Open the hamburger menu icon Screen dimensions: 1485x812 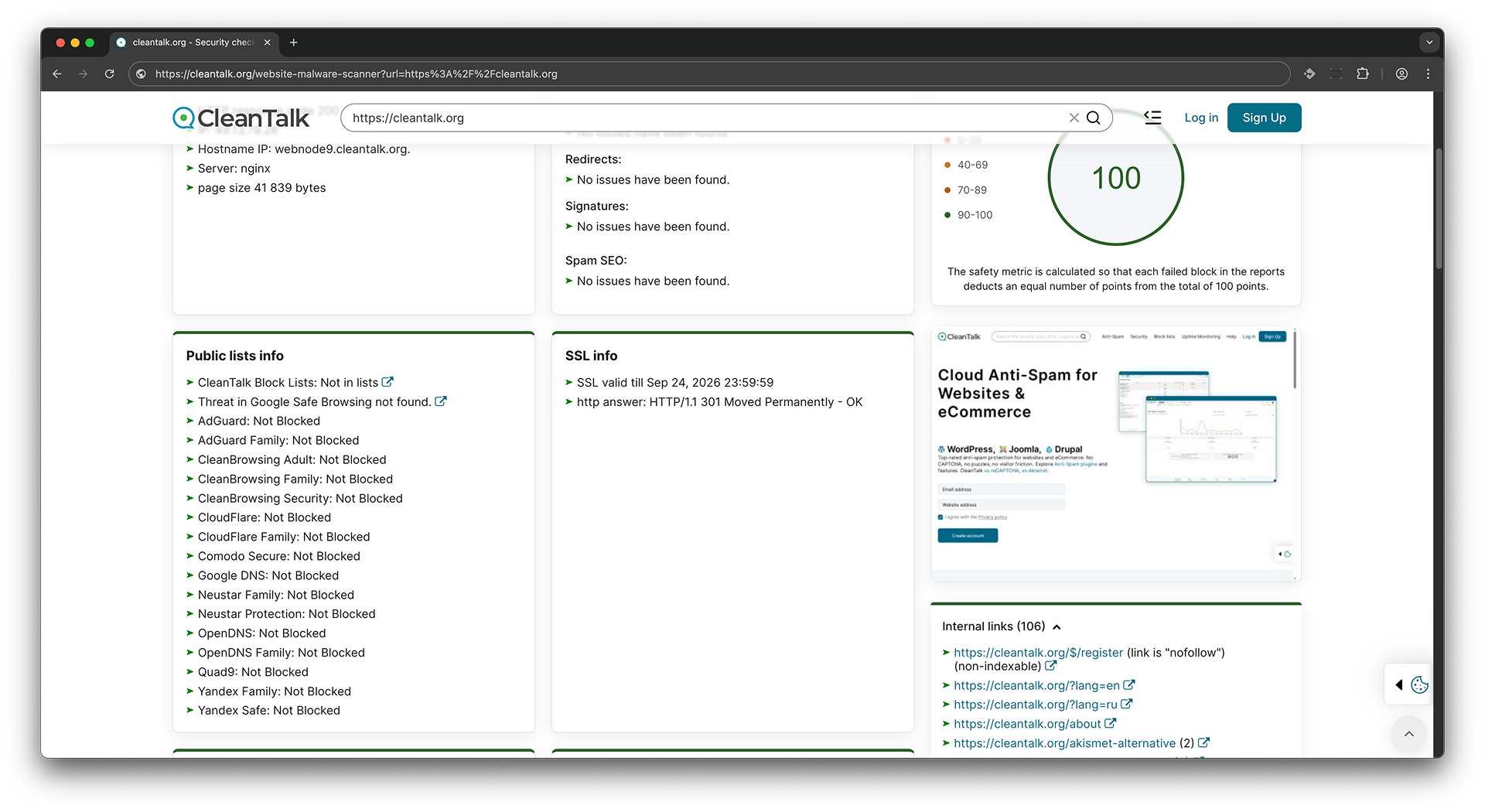coord(1152,118)
